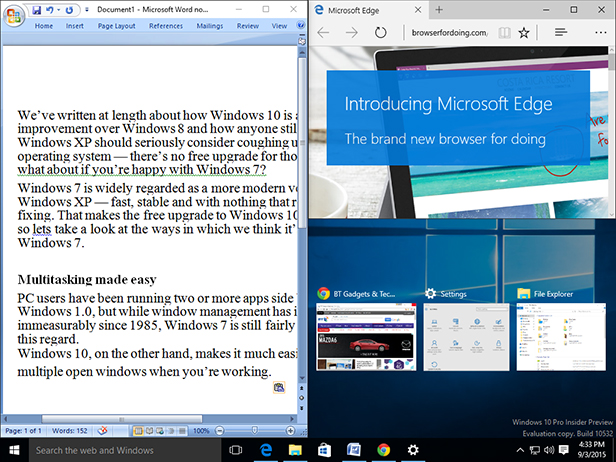Click the Word icon on the taskbar
The image size is (616, 462).
tap(354, 450)
